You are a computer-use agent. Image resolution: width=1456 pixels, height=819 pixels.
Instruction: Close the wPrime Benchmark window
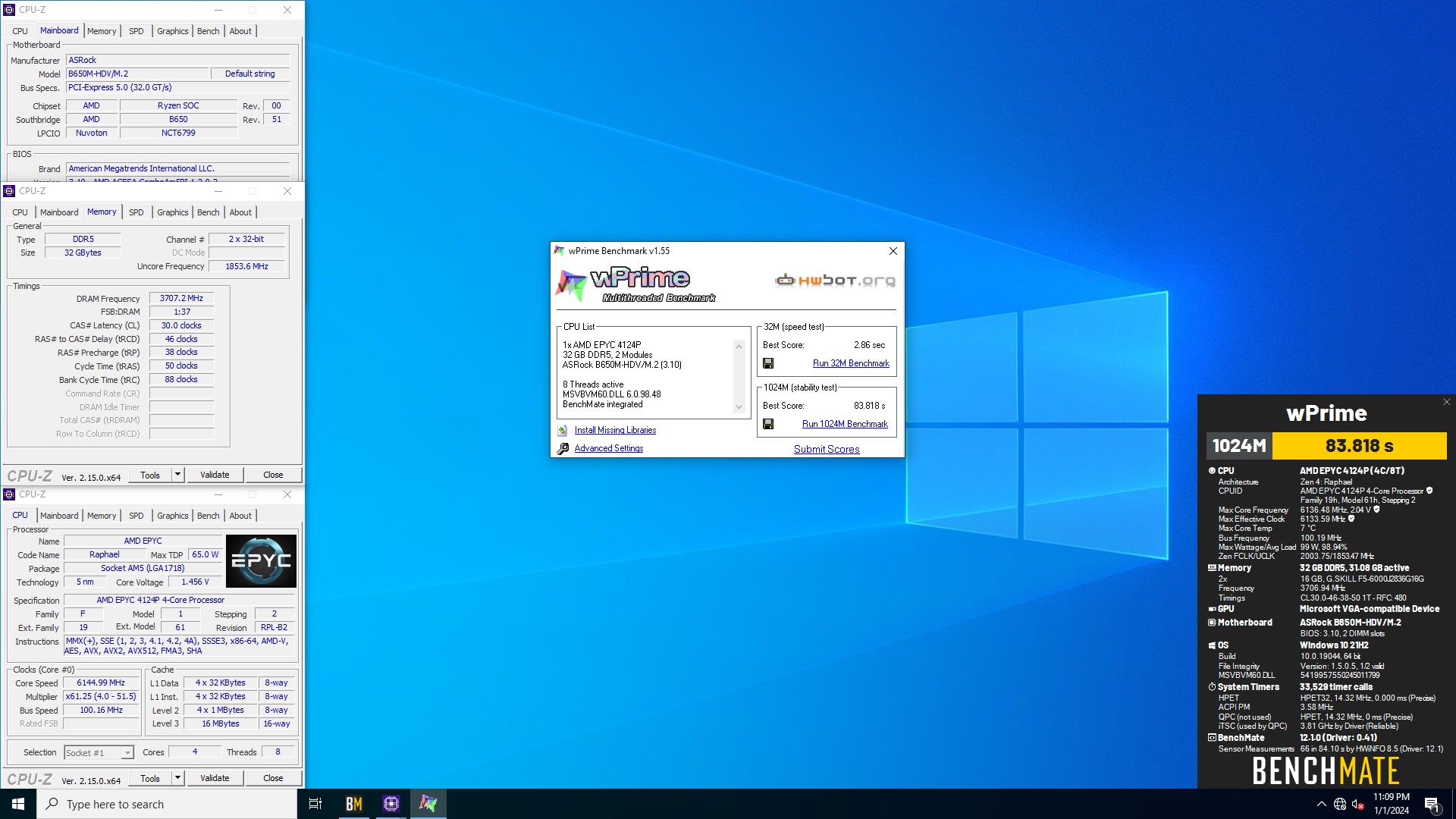click(893, 251)
